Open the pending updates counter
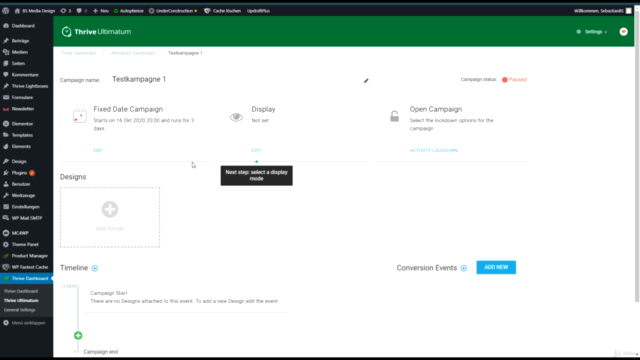The height and width of the screenshot is (360, 640). [x=66, y=11]
